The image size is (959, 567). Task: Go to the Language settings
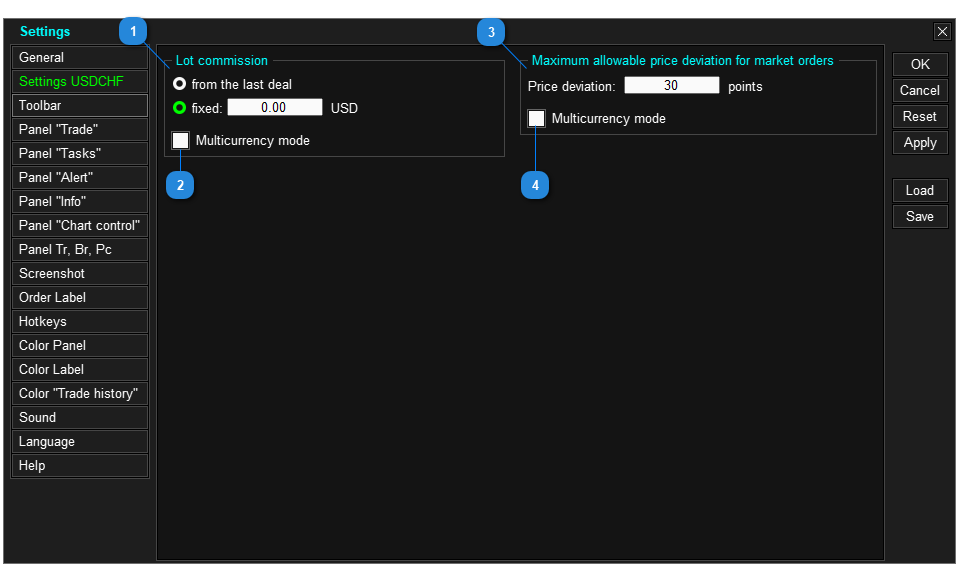[x=80, y=442]
